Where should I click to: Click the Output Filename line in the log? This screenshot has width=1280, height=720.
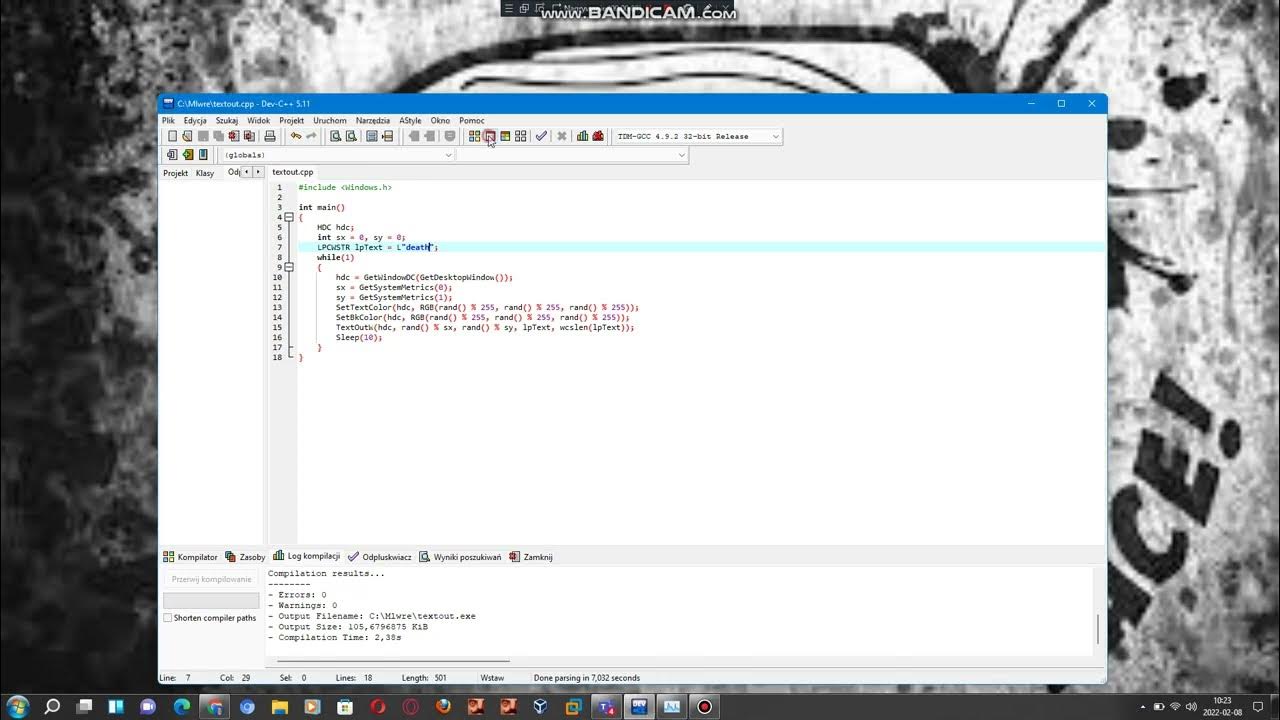point(371,616)
